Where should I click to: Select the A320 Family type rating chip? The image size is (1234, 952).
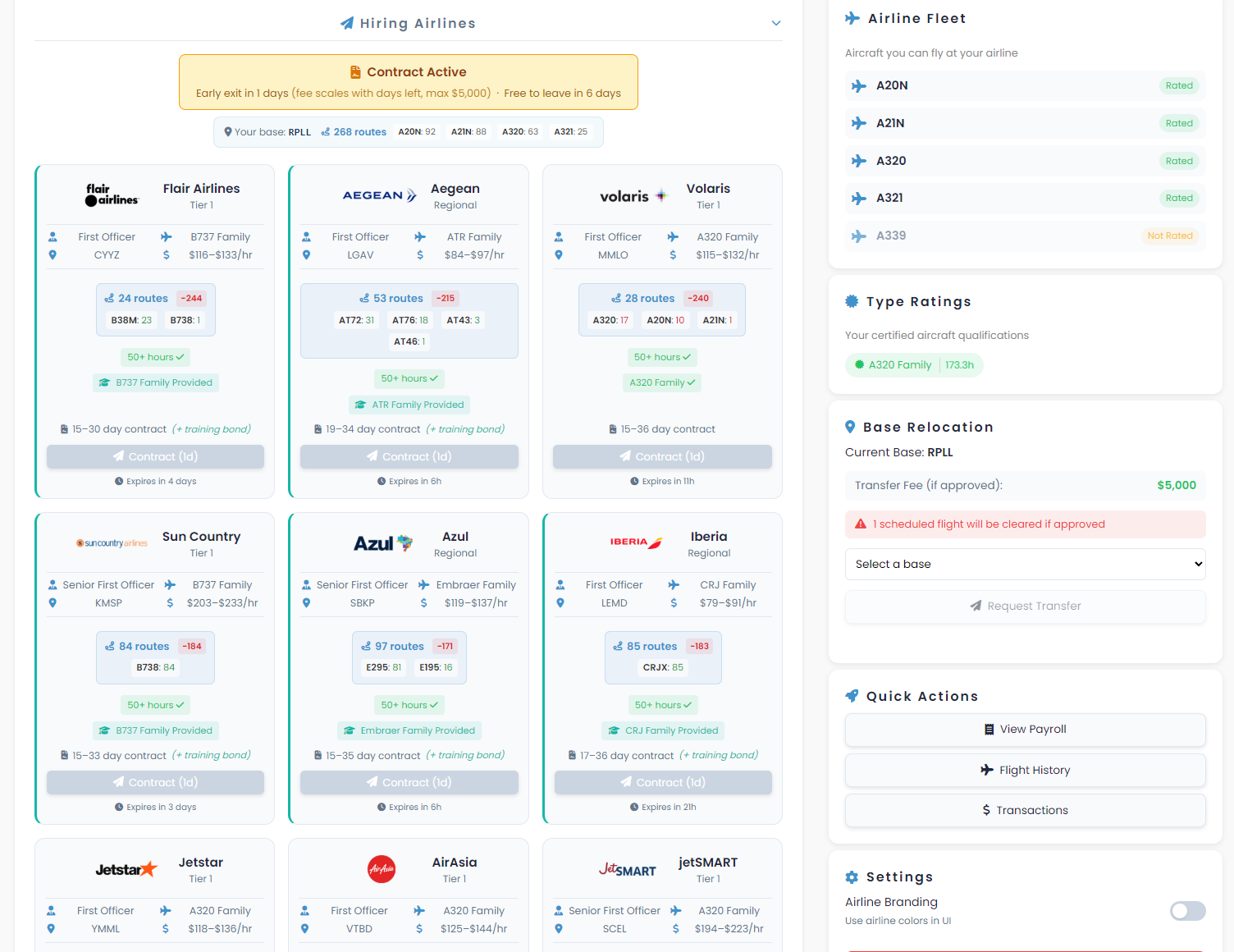pyautogui.click(x=914, y=365)
